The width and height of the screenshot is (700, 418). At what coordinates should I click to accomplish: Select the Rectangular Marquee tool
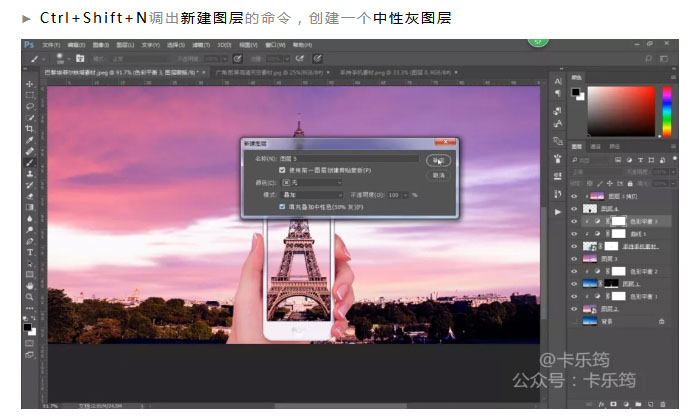coord(30,95)
